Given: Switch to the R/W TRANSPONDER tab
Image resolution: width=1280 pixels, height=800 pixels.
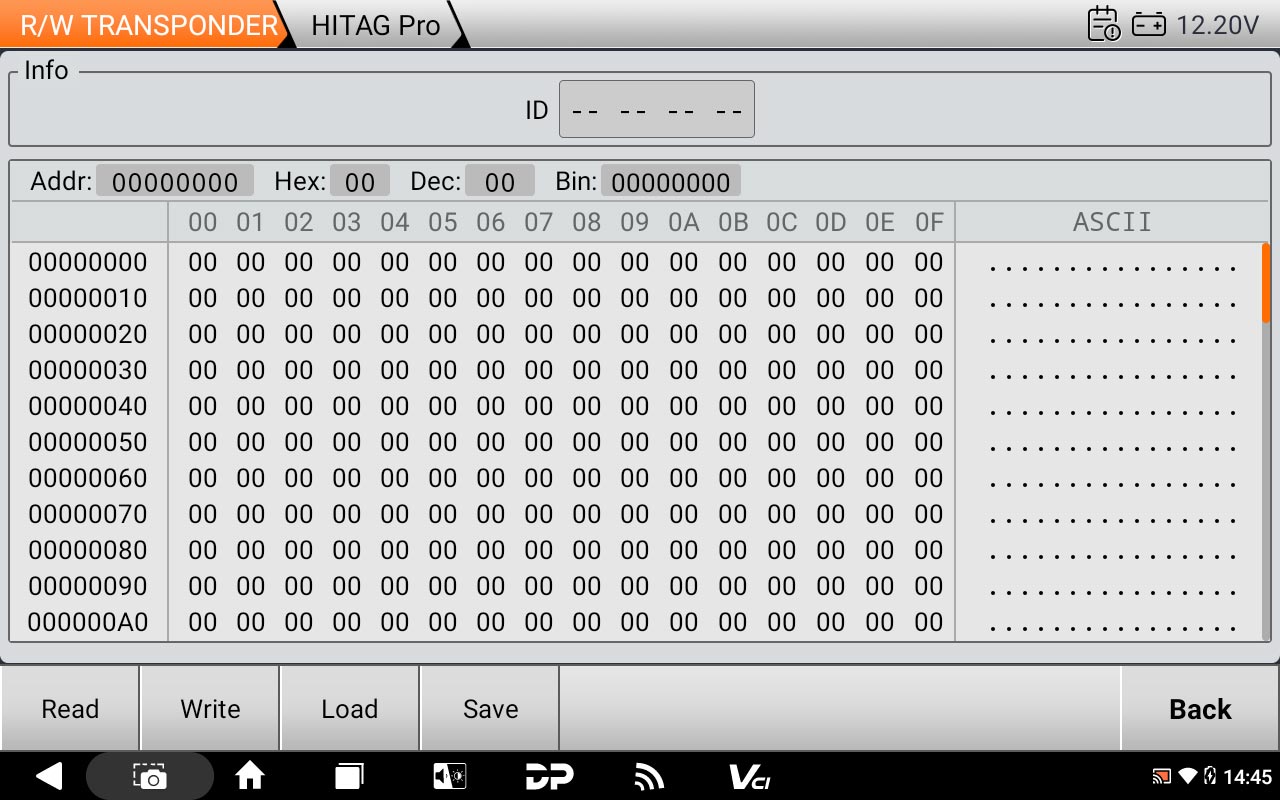Looking at the screenshot, I should click(148, 25).
